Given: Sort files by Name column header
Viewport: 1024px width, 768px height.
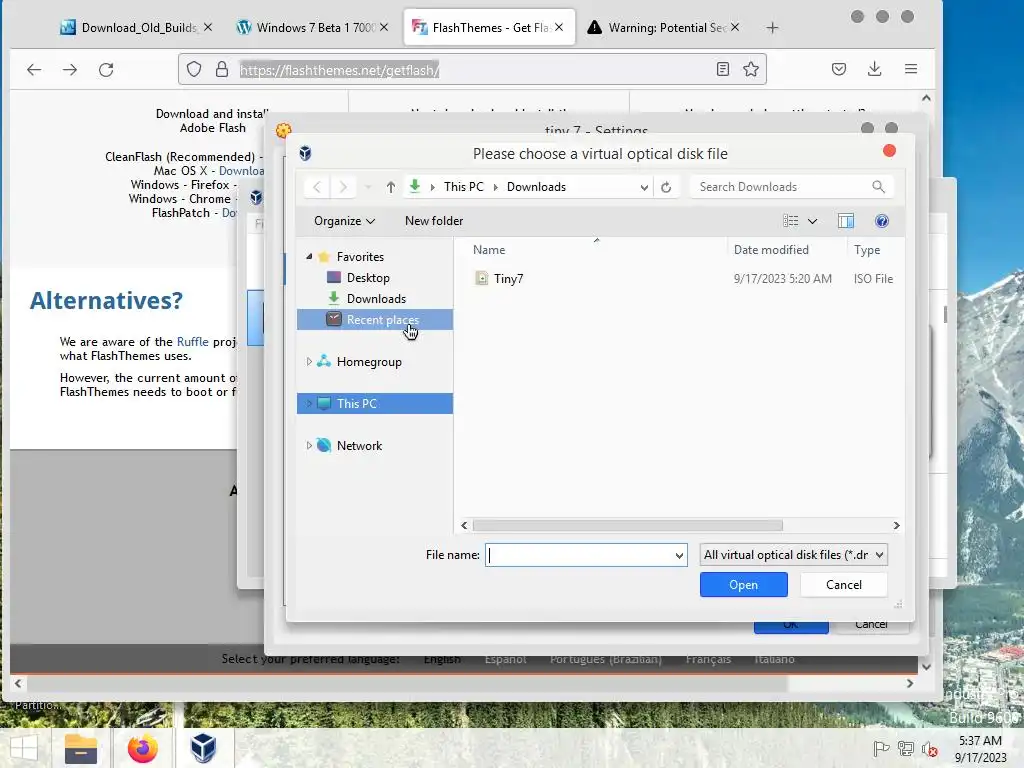Looking at the screenshot, I should coord(488,249).
